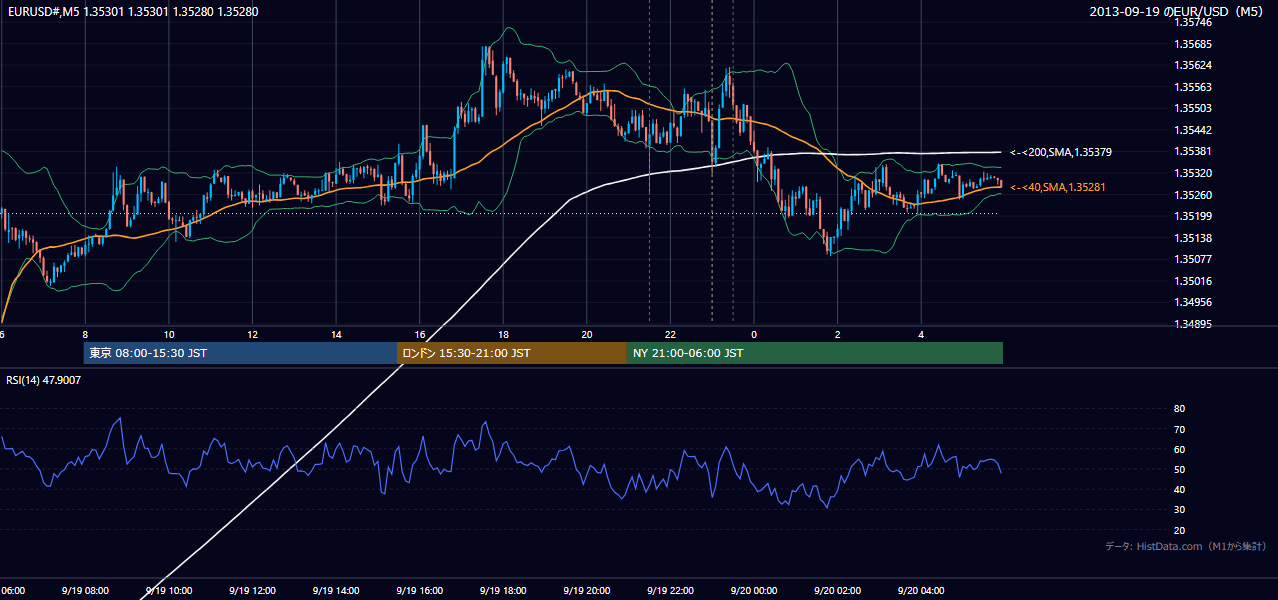Click price axis value 1.35260
Viewport: 1278px width, 600px height.
[x=1191, y=195]
